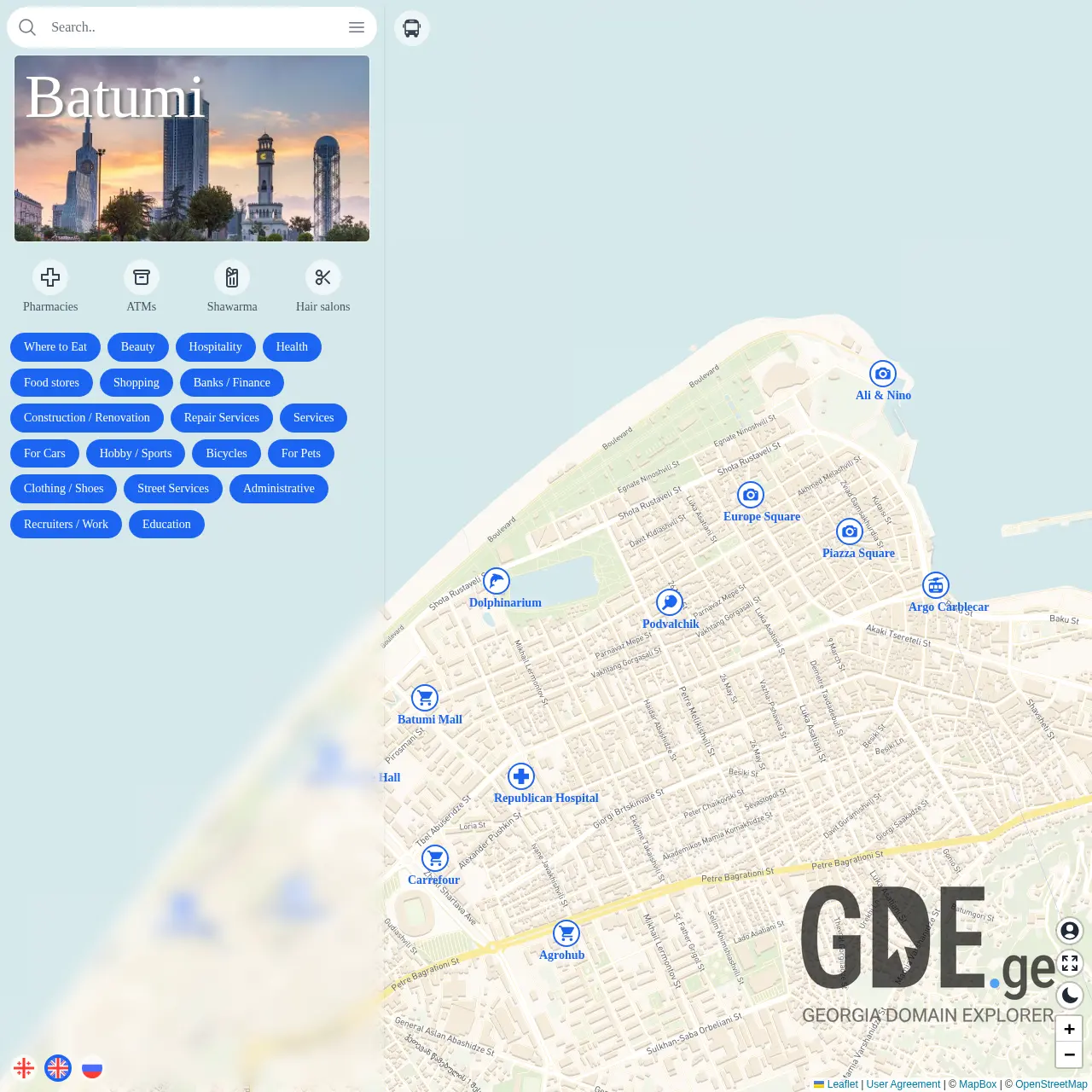Activate the locate-me account toggle

coord(1070,931)
